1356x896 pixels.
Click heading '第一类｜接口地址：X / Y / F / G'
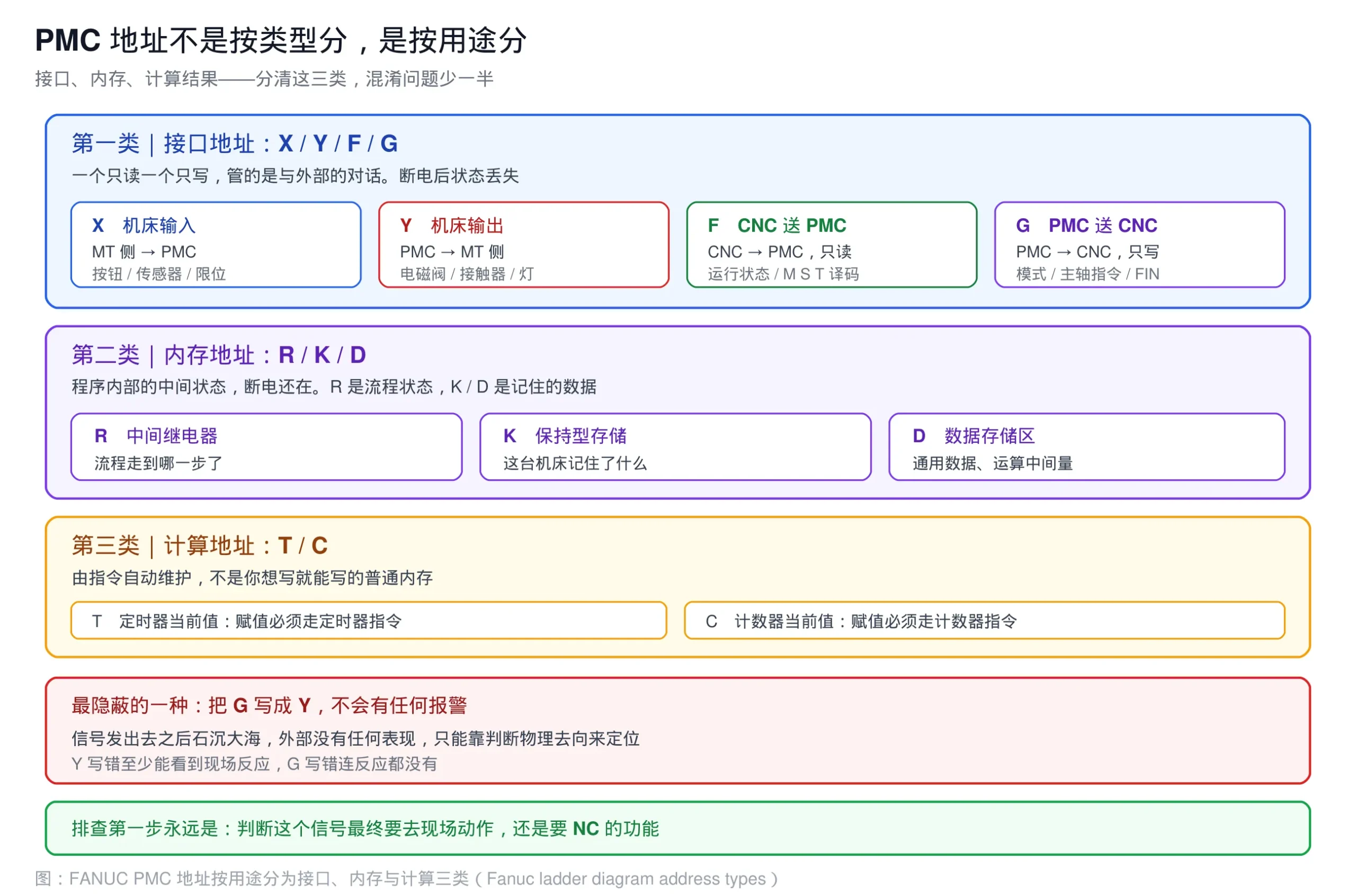coord(235,144)
